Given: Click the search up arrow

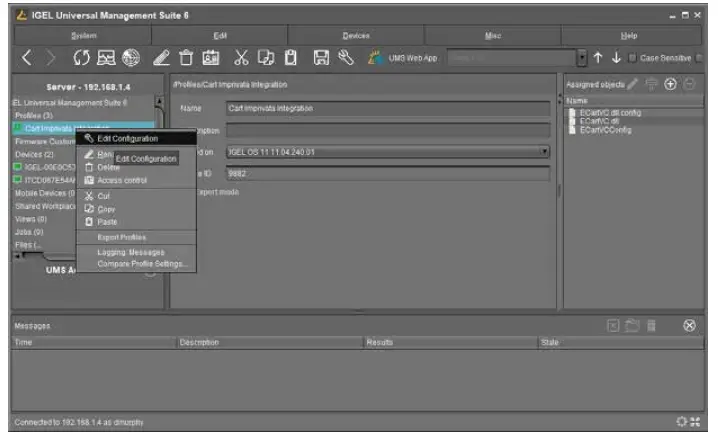Looking at the screenshot, I should coord(598,58).
